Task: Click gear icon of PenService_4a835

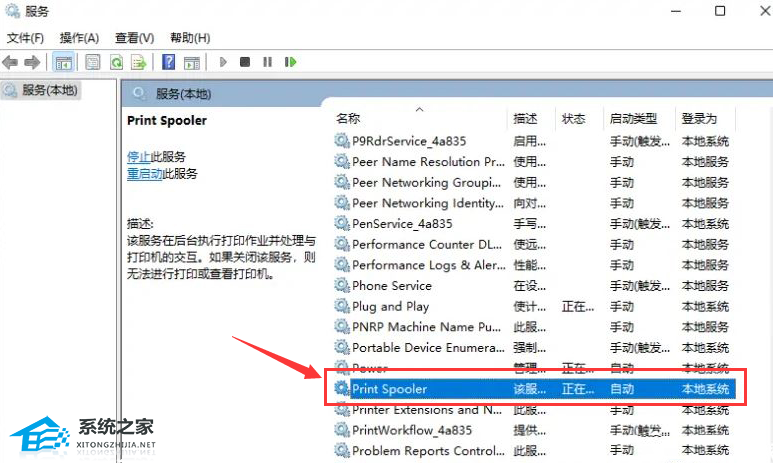Action: point(342,223)
